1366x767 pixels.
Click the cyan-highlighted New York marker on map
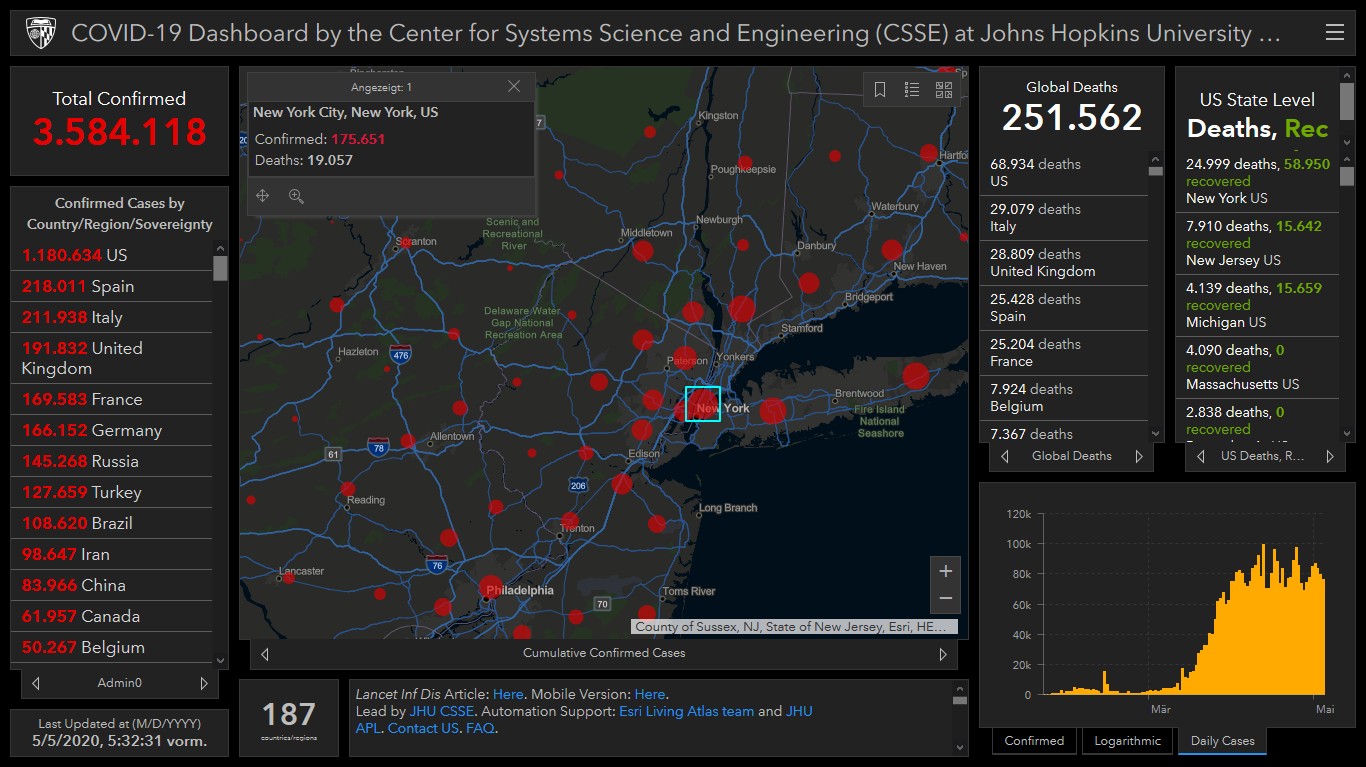coord(703,404)
